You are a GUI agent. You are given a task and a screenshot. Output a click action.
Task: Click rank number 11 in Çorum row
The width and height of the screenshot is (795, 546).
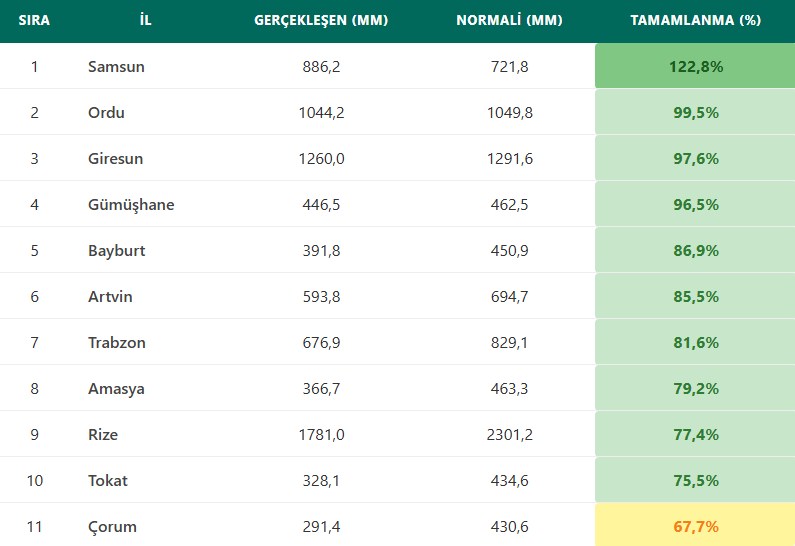[34, 527]
